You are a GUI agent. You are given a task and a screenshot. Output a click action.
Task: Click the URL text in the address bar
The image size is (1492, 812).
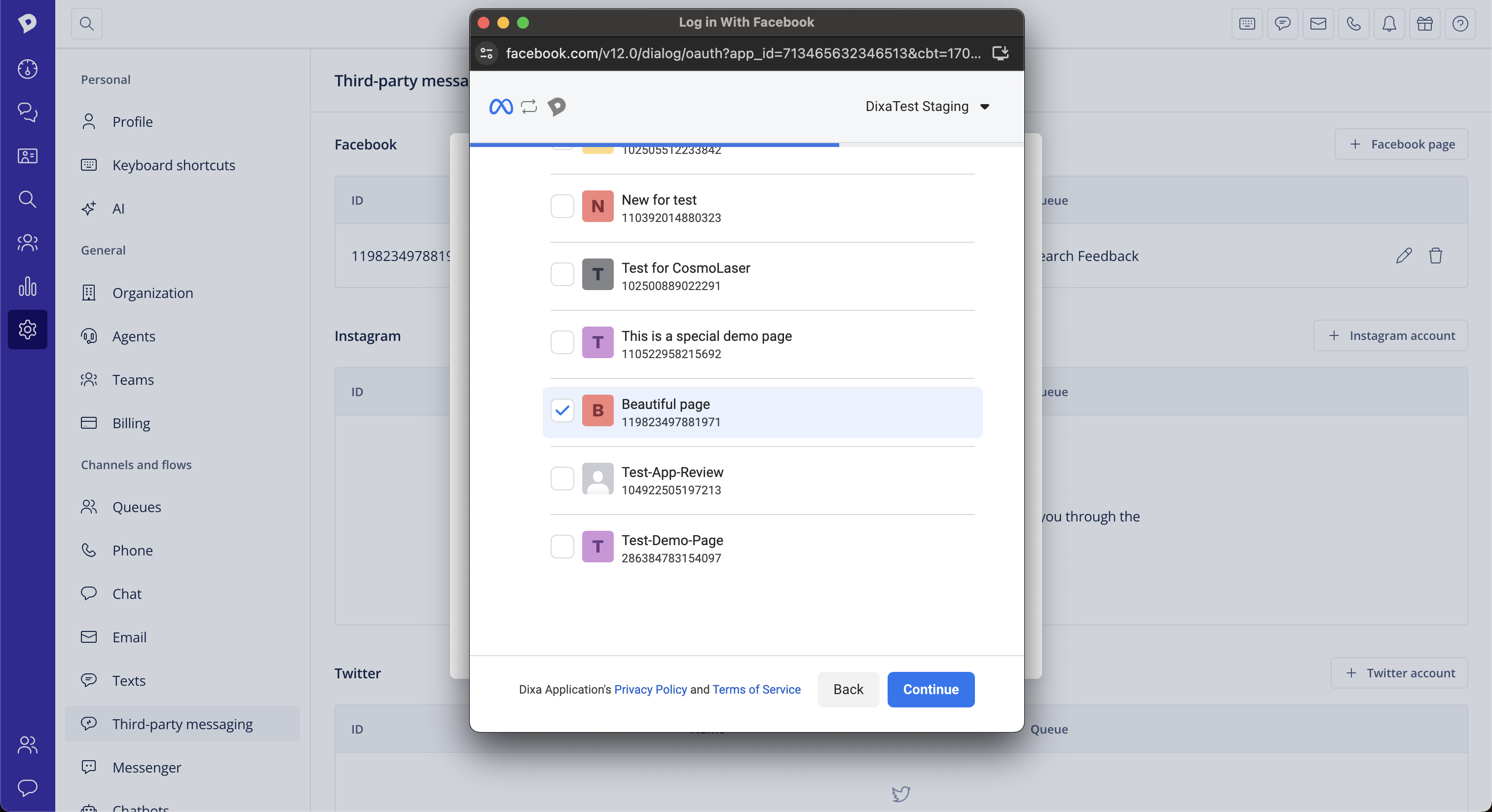[x=743, y=53]
